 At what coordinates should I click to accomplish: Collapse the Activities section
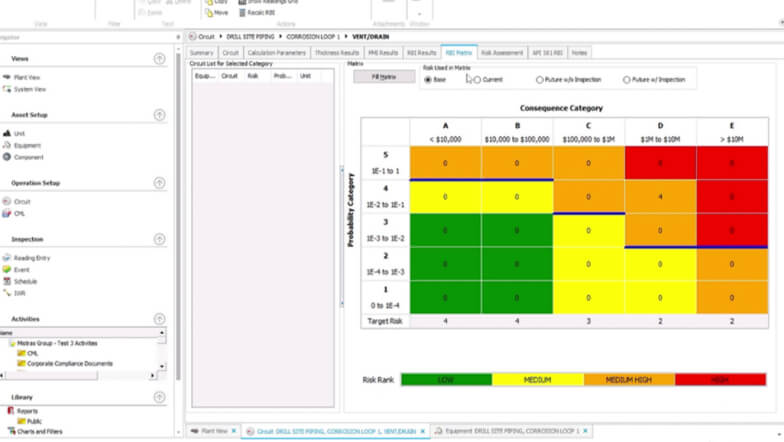160,319
